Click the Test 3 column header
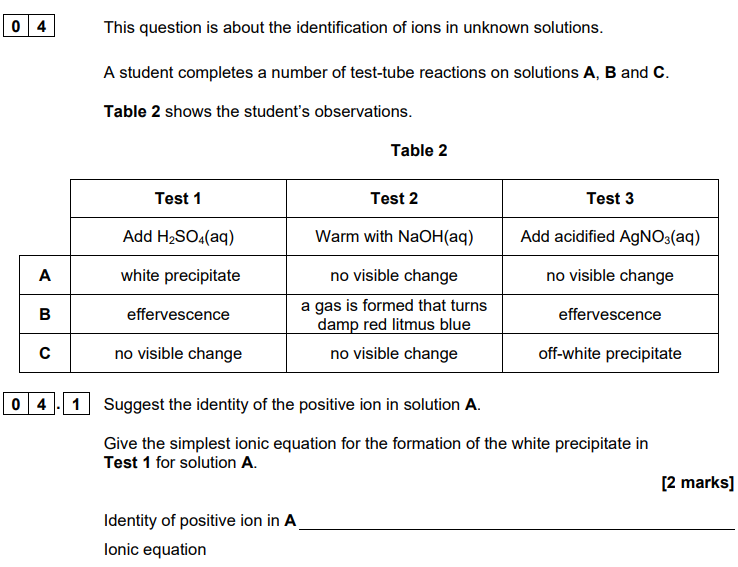Screen dimensions: 738x567 [x=610, y=198]
